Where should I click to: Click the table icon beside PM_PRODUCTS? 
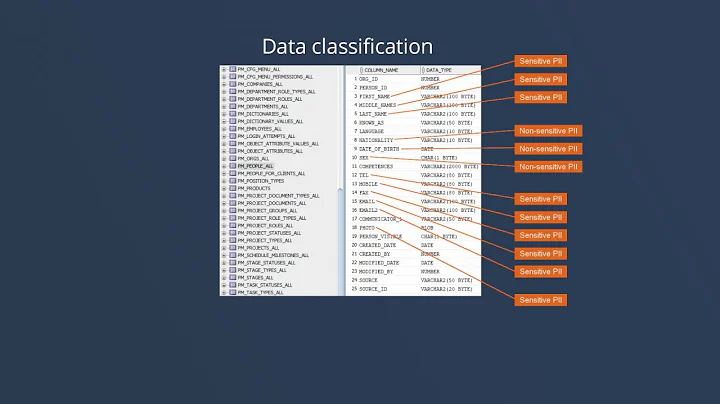click(233, 188)
